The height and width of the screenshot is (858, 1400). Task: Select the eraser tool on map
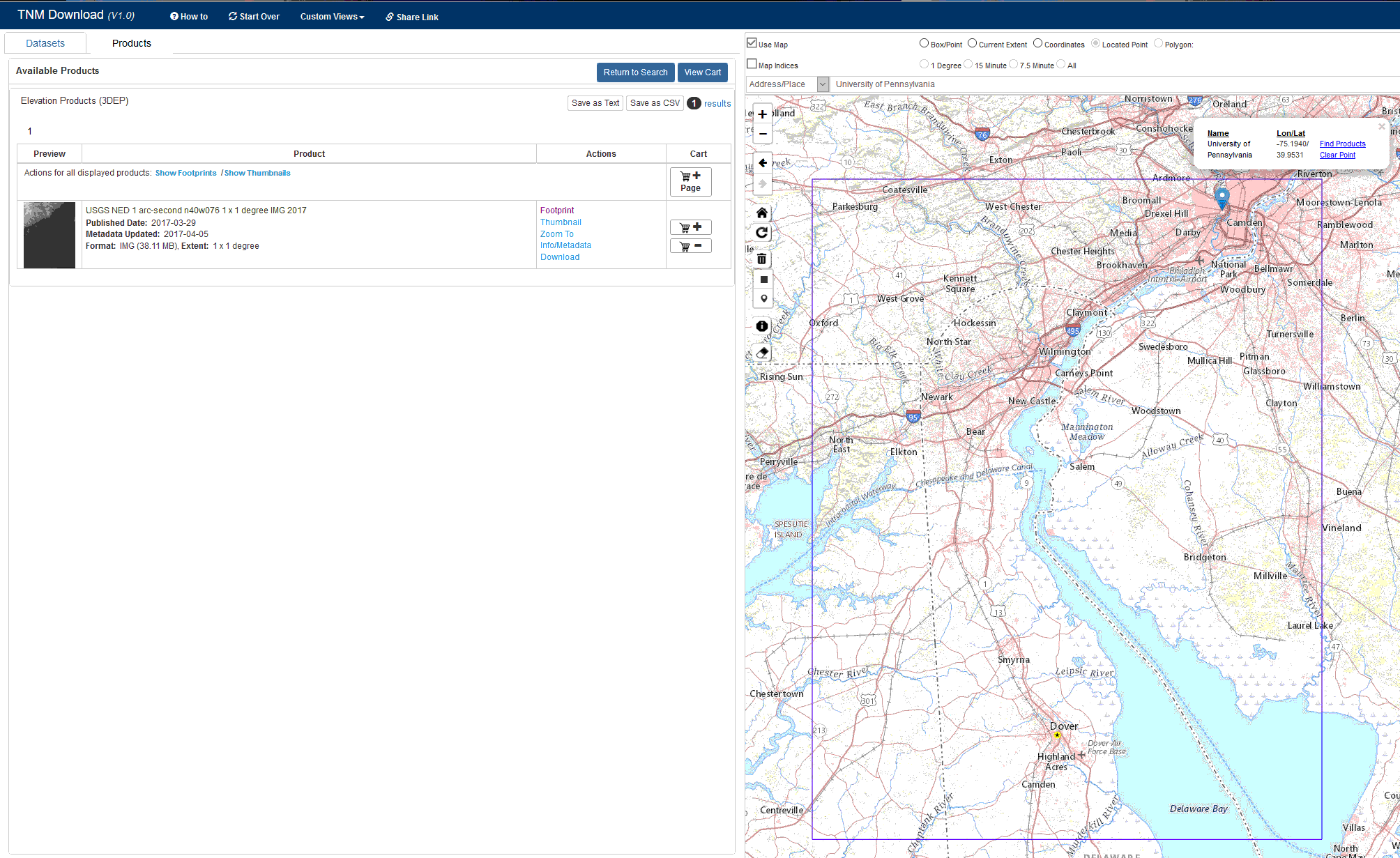[x=762, y=353]
